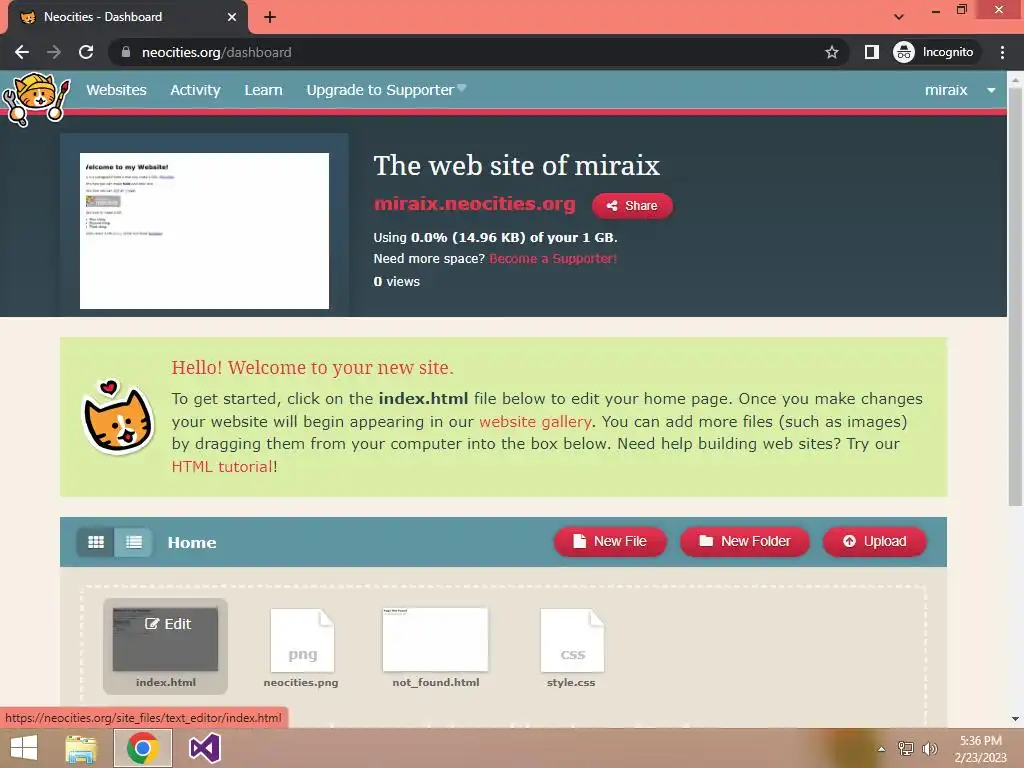Click the address bar URL field

[x=480, y=52]
